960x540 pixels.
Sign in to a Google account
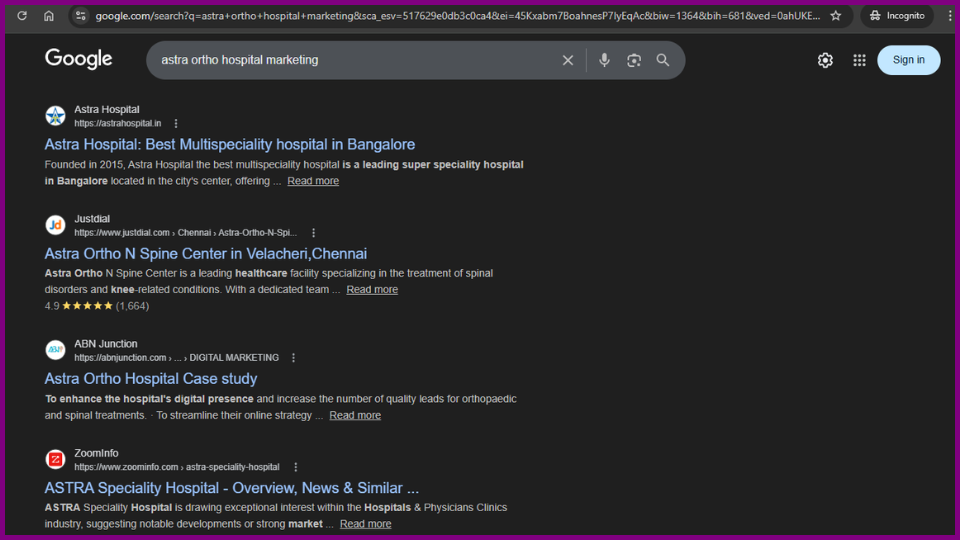pyautogui.click(x=909, y=60)
